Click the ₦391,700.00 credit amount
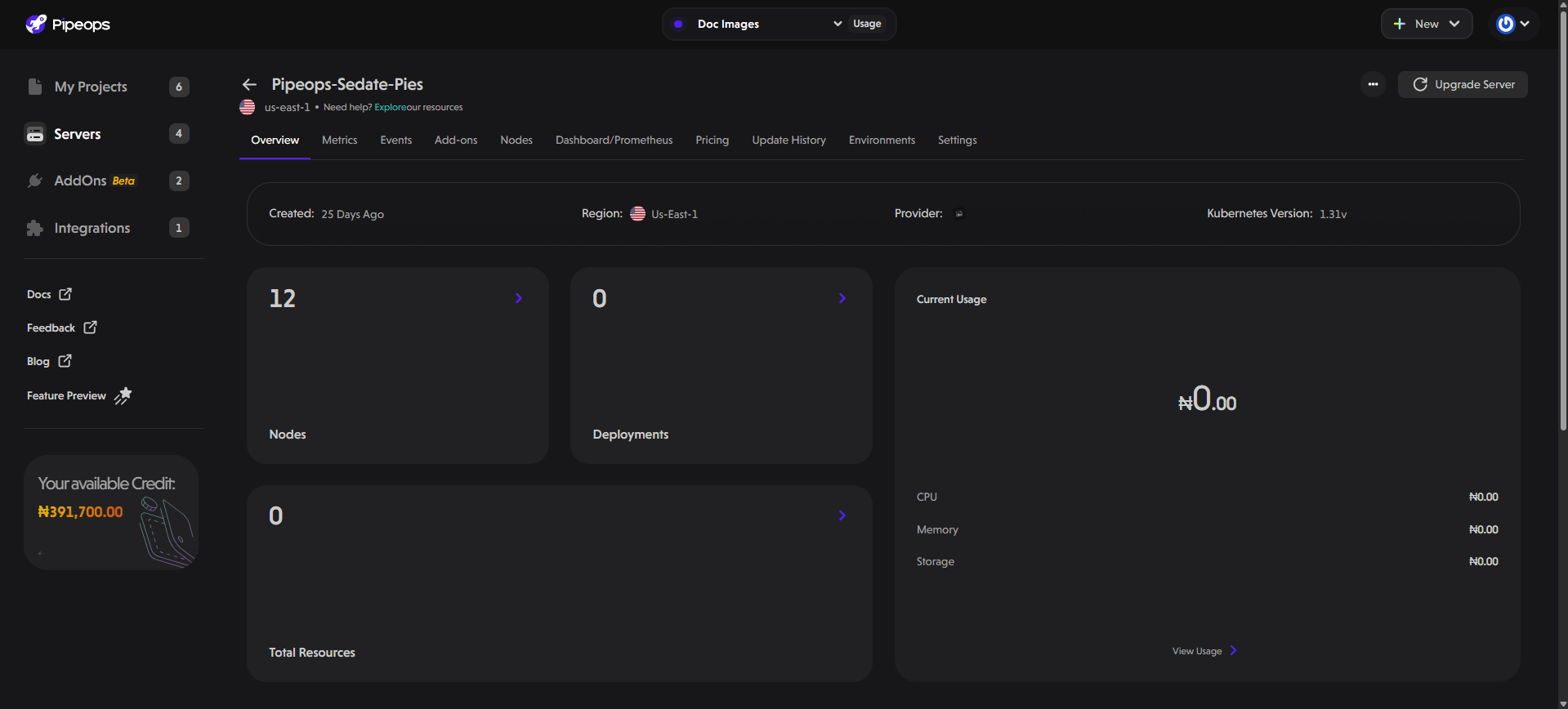 (x=80, y=512)
